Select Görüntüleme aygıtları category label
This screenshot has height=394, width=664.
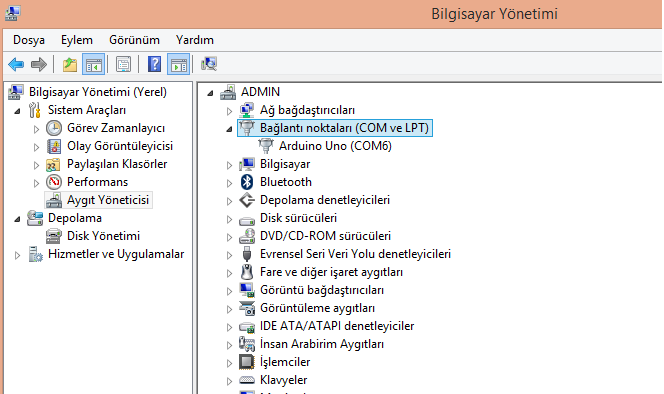click(x=317, y=308)
